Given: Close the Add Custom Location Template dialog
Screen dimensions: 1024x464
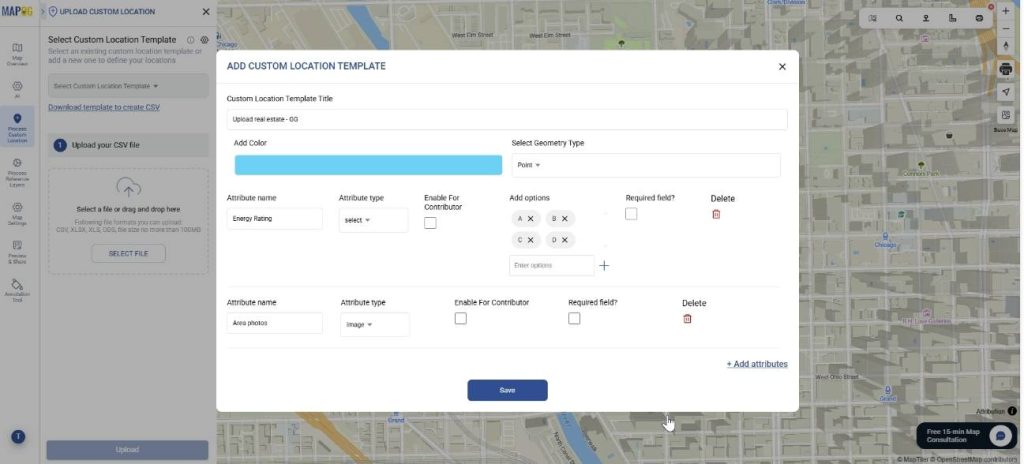Looking at the screenshot, I should [x=782, y=67].
